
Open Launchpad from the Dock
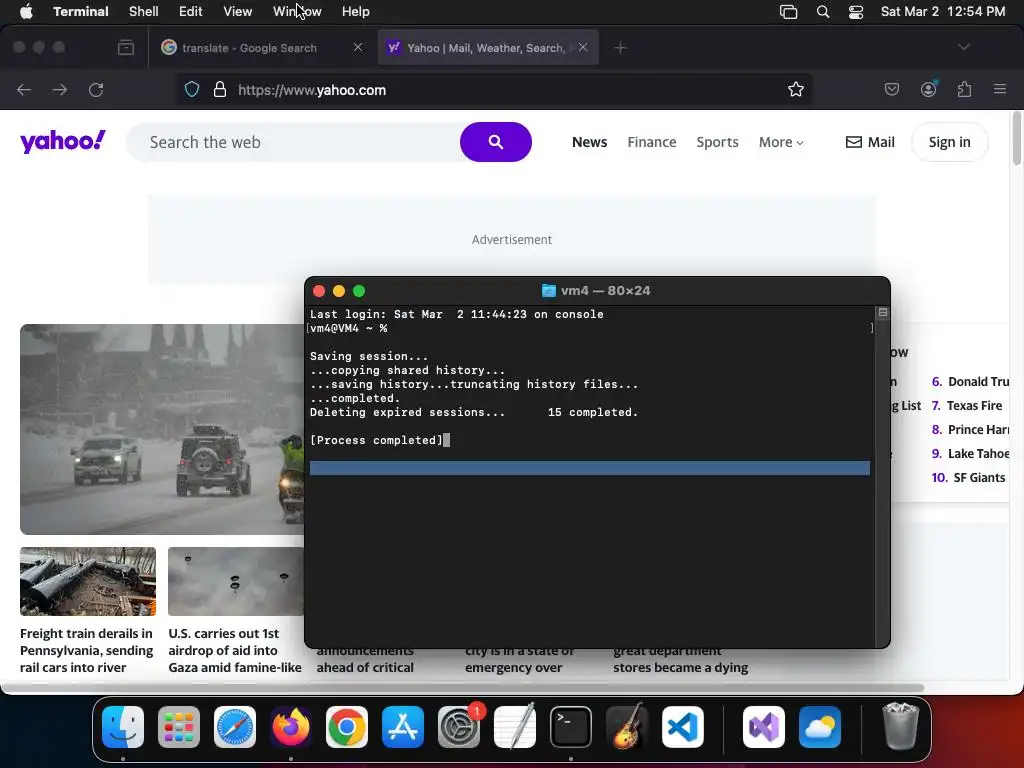pos(179,727)
